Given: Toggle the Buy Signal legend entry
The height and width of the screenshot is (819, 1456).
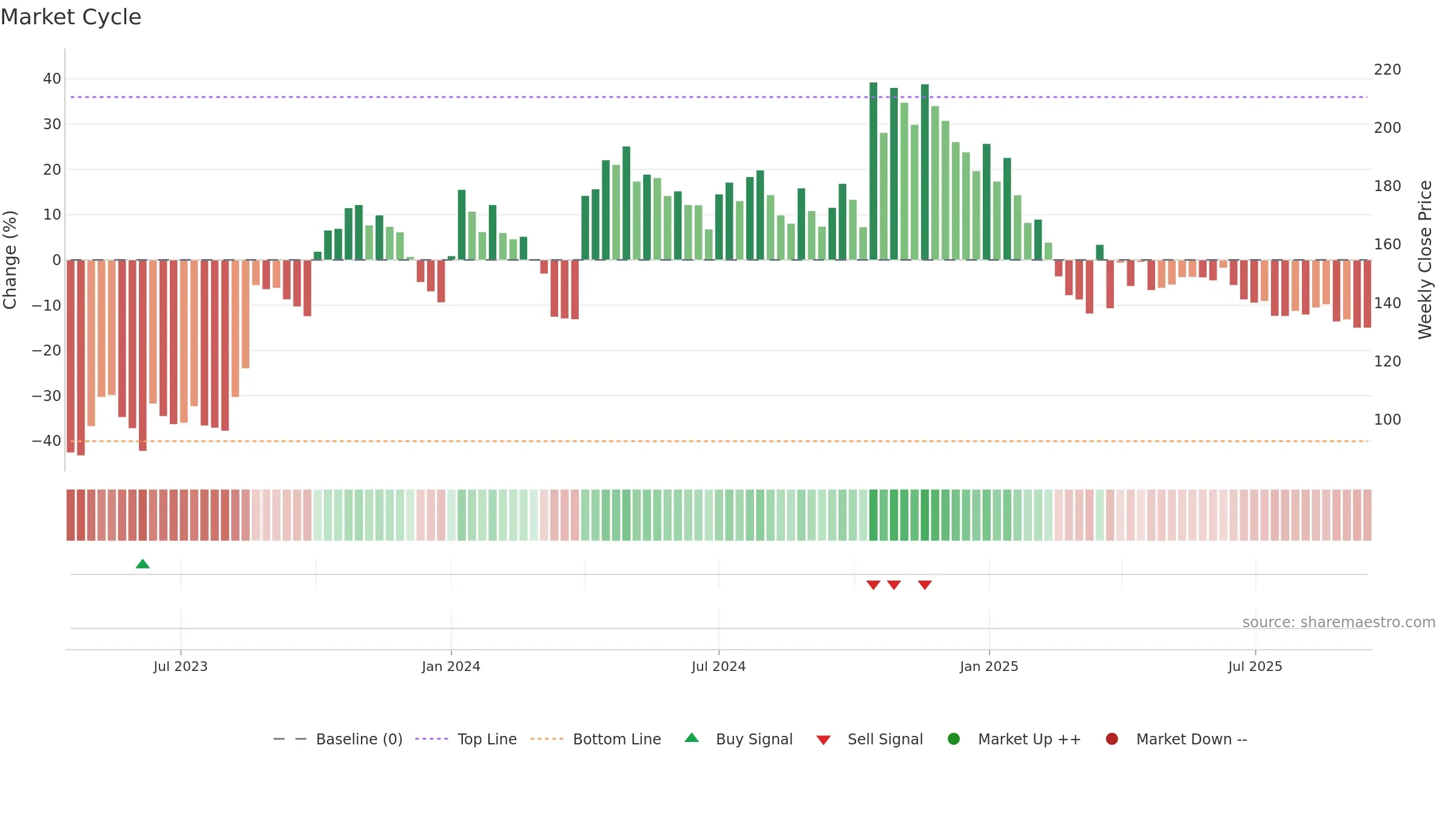Looking at the screenshot, I should 738,739.
